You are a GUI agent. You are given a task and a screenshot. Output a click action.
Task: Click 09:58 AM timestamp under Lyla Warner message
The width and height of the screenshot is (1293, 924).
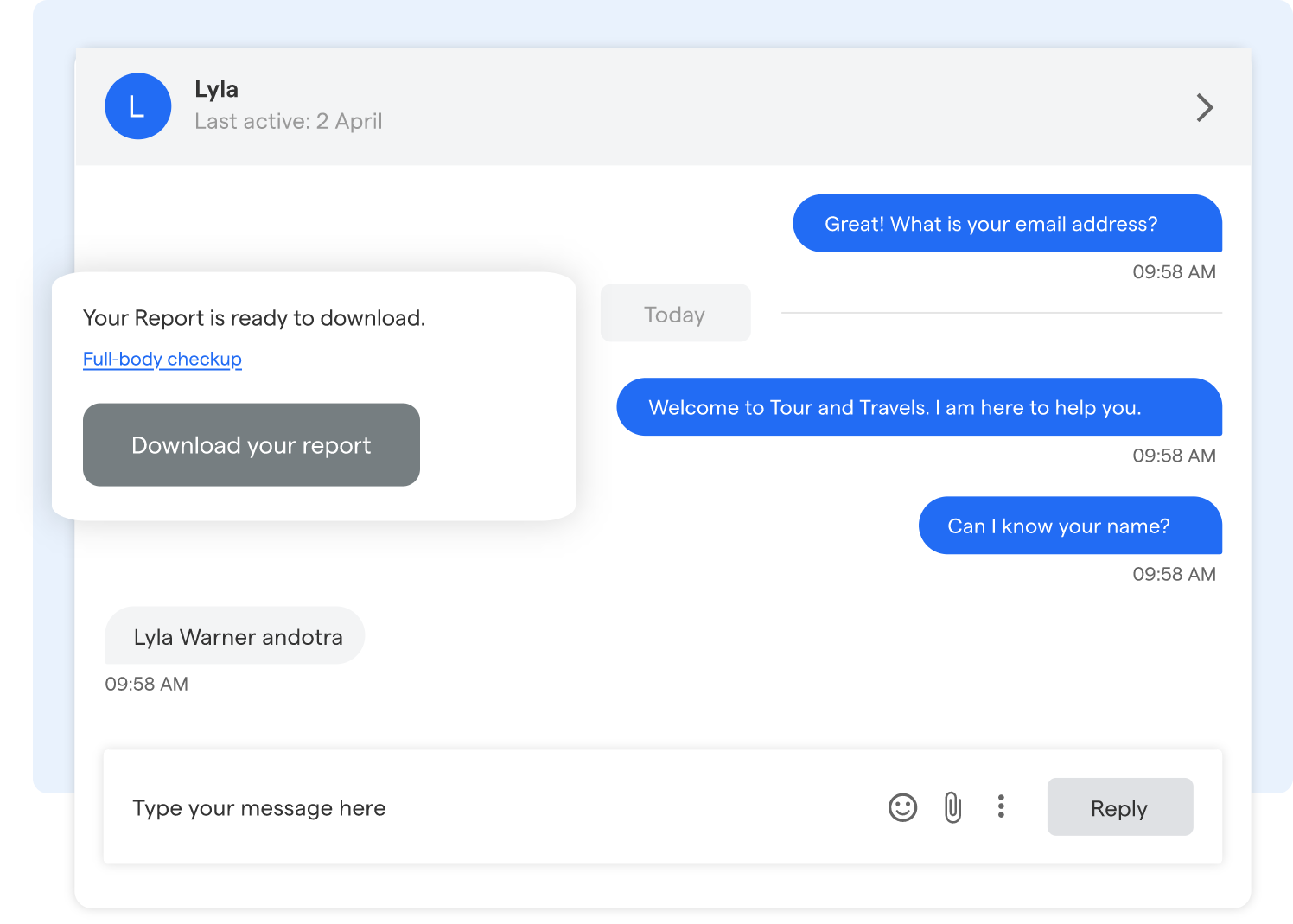pyautogui.click(x=147, y=684)
